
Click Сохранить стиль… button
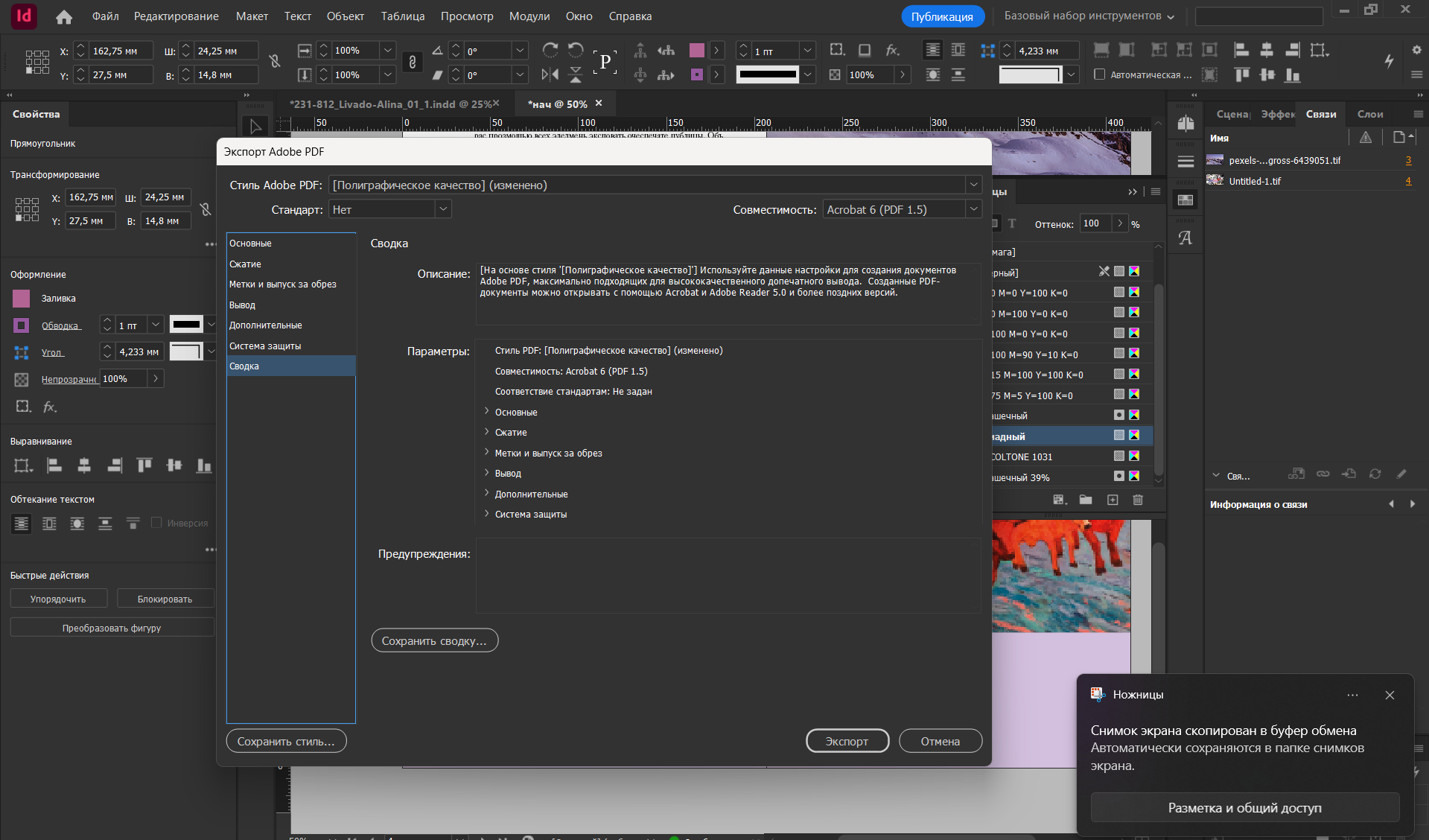click(x=286, y=741)
